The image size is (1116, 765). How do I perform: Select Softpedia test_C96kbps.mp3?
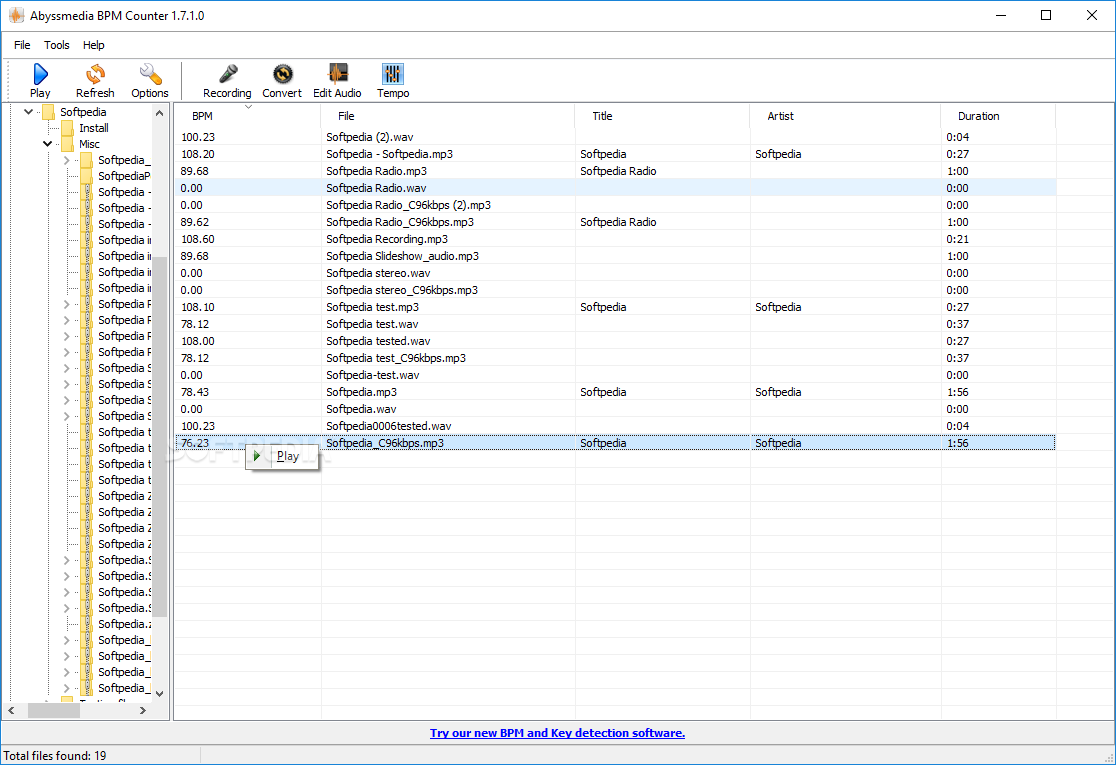click(396, 358)
